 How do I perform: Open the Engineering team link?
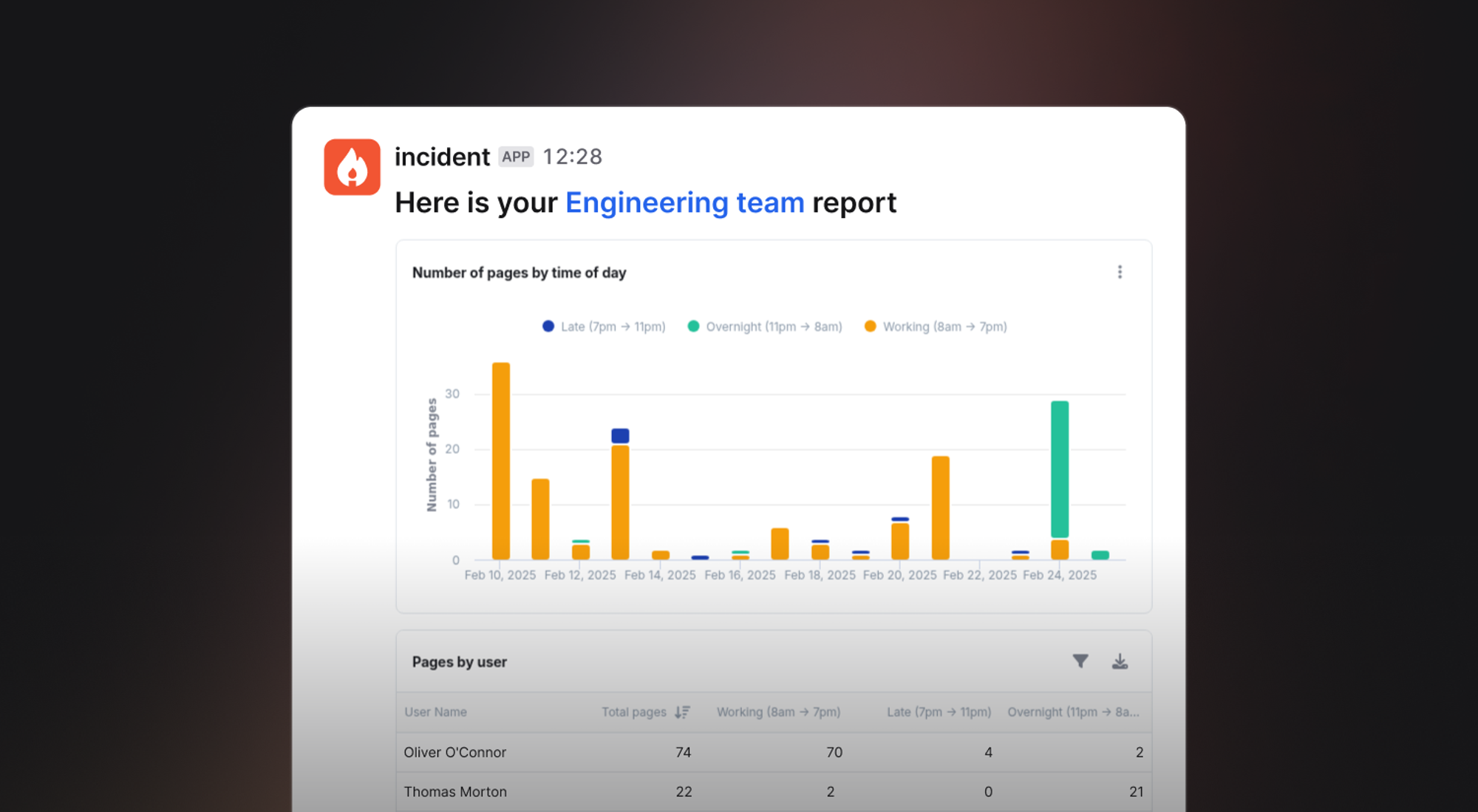click(x=684, y=202)
